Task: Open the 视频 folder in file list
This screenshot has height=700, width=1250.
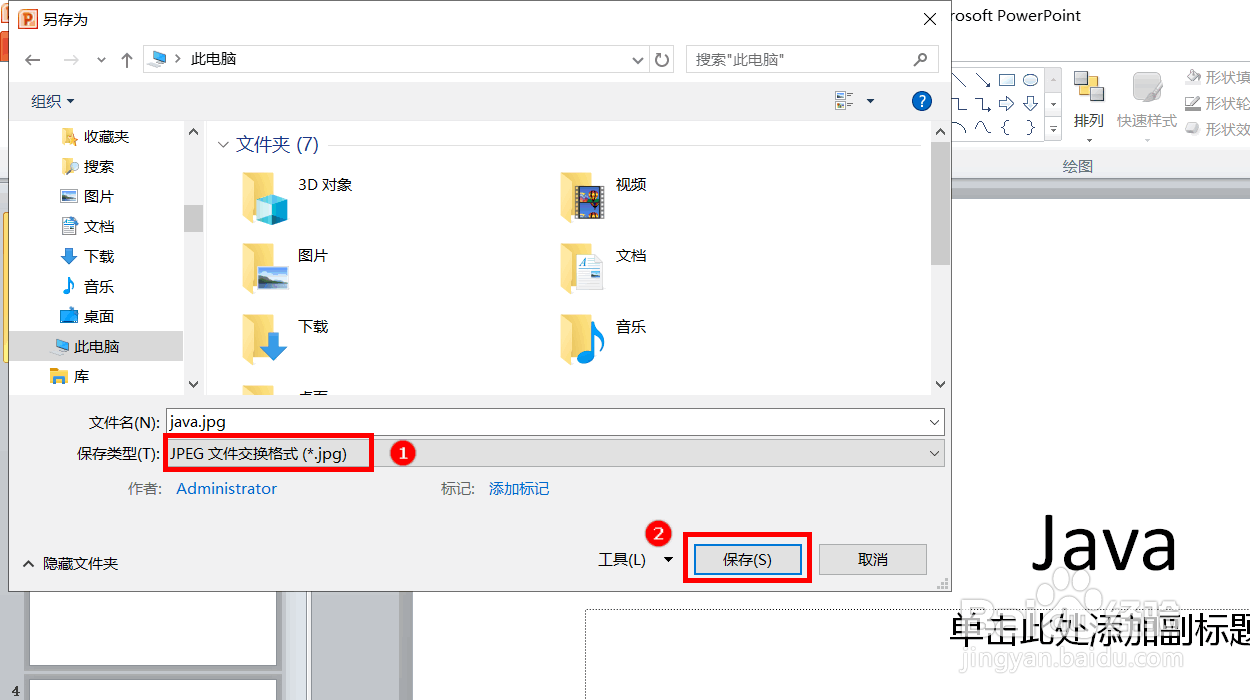Action: (x=604, y=196)
